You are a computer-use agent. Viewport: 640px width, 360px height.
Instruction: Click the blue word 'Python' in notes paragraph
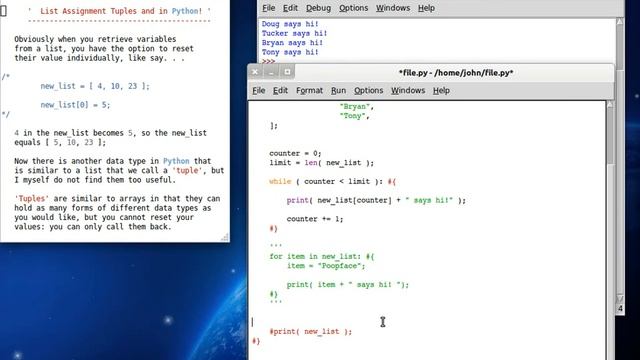[x=176, y=161]
